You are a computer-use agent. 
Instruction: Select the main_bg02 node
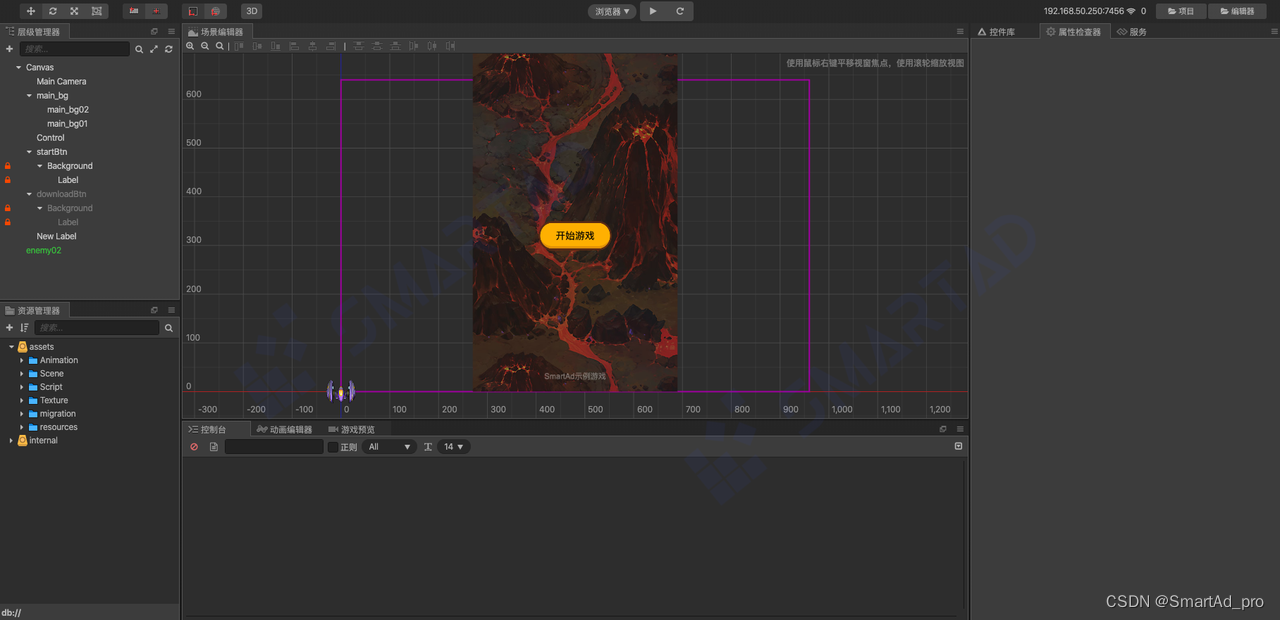[67, 110]
